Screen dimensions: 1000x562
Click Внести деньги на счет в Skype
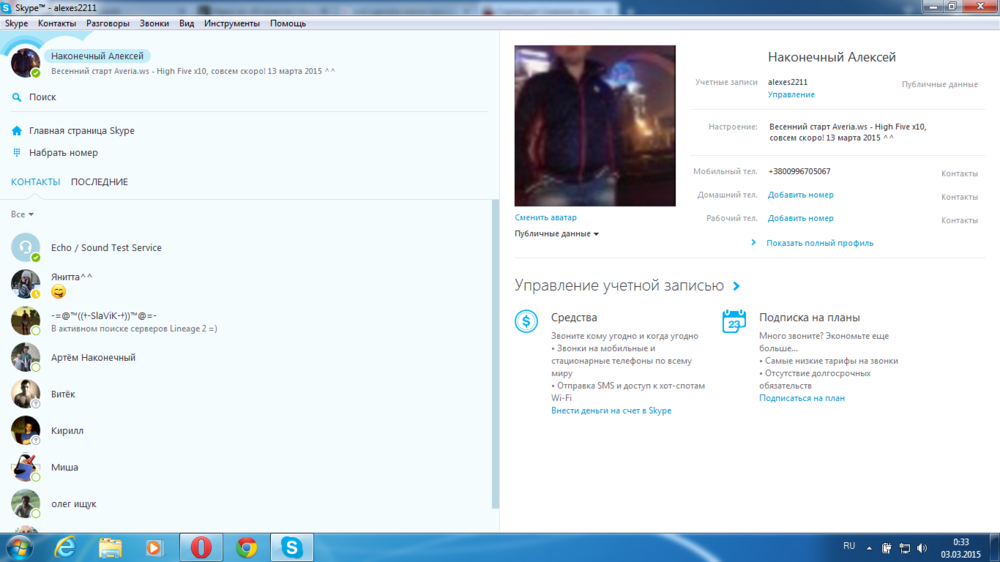pos(611,411)
